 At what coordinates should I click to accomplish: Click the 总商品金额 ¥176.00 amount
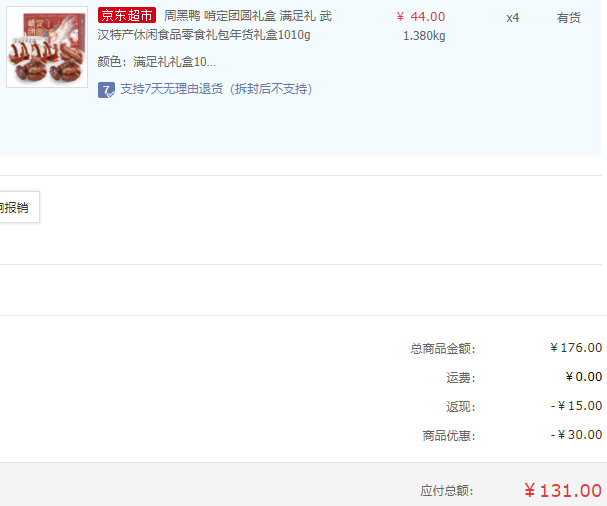pos(576,348)
